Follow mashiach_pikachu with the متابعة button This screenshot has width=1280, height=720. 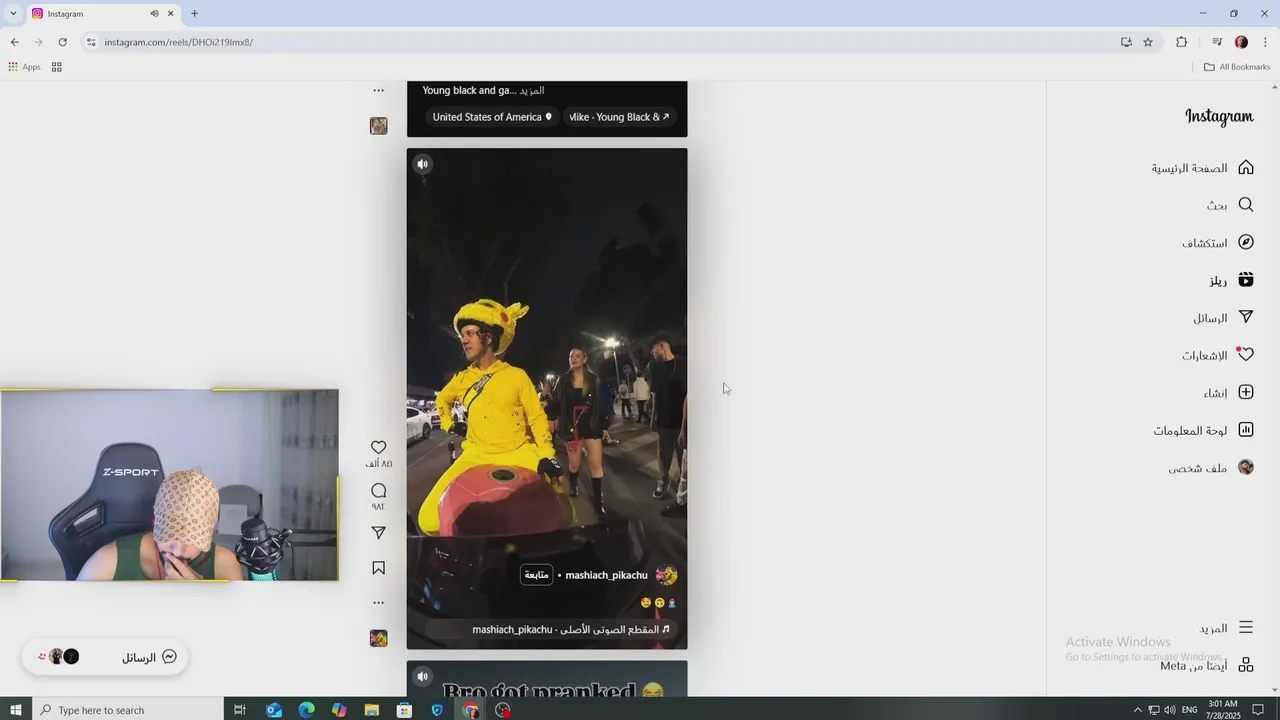tap(537, 575)
